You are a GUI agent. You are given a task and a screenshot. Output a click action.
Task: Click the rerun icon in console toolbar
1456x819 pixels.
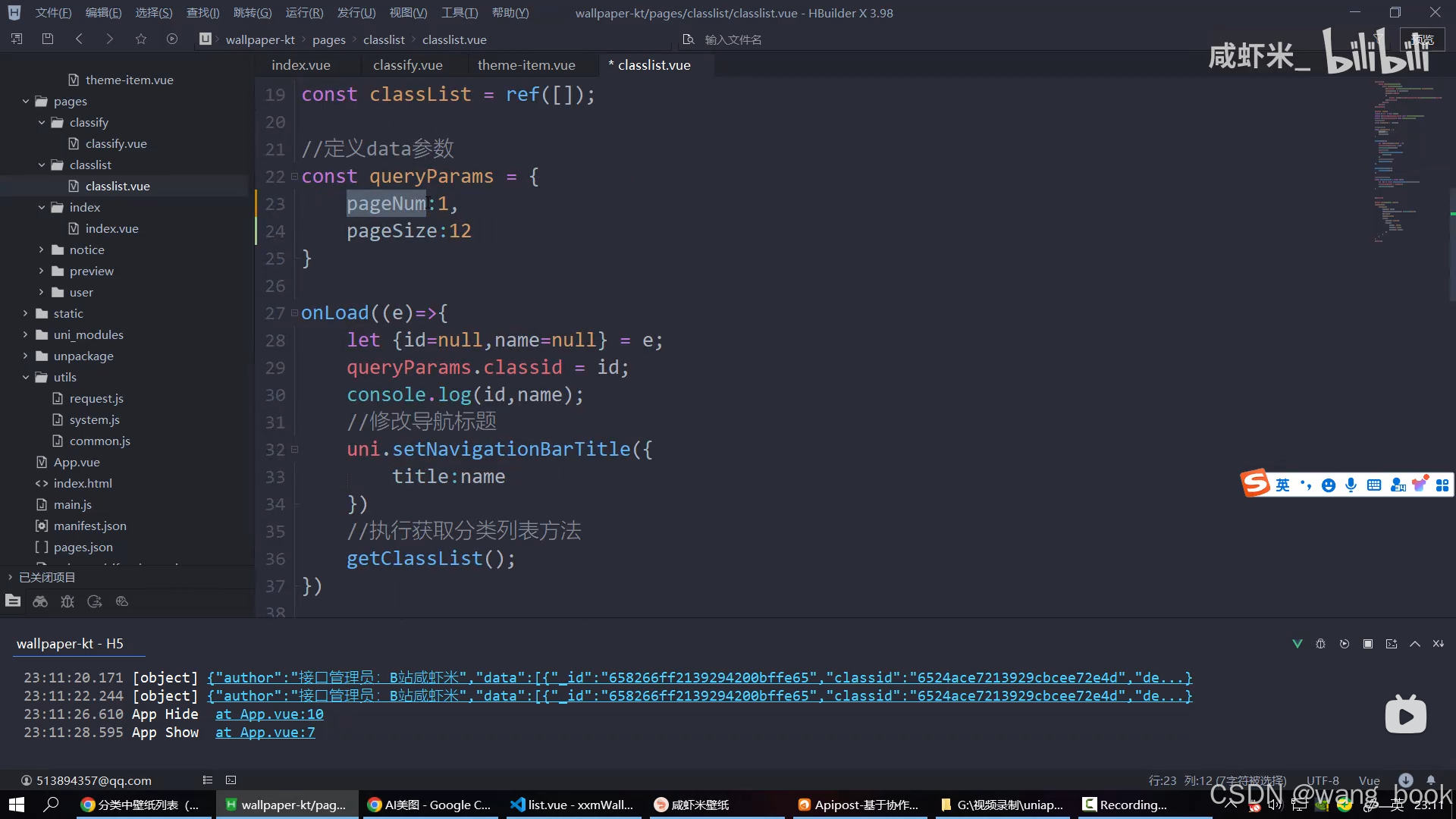tap(1345, 644)
